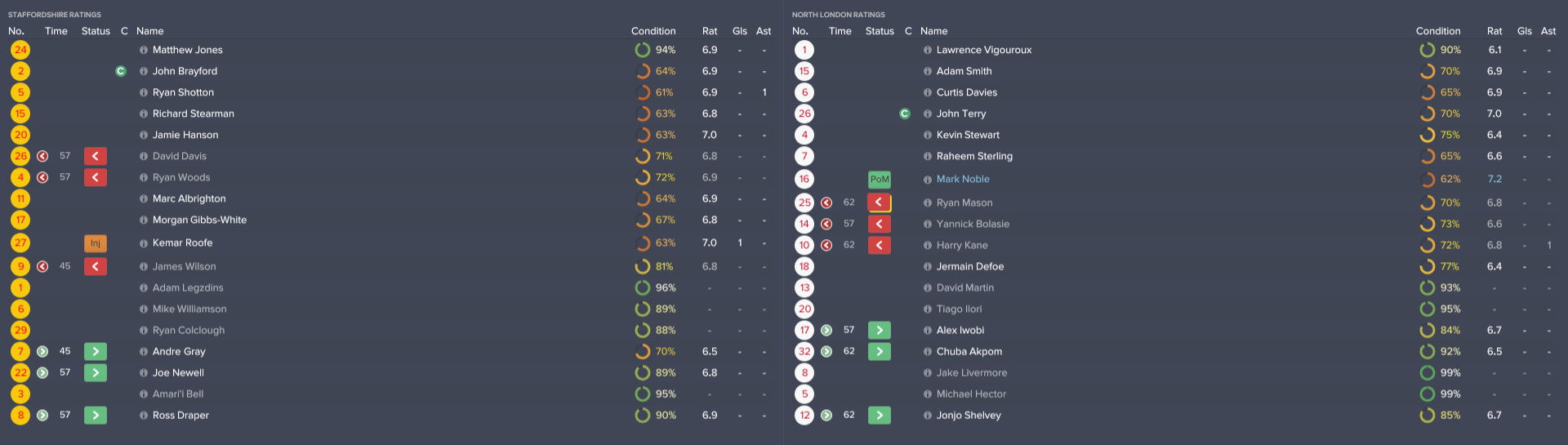Screen dimensions: 1568x445
Task: Click the green substituted-on arrow for Alex Iwobi
Action: click(x=880, y=330)
